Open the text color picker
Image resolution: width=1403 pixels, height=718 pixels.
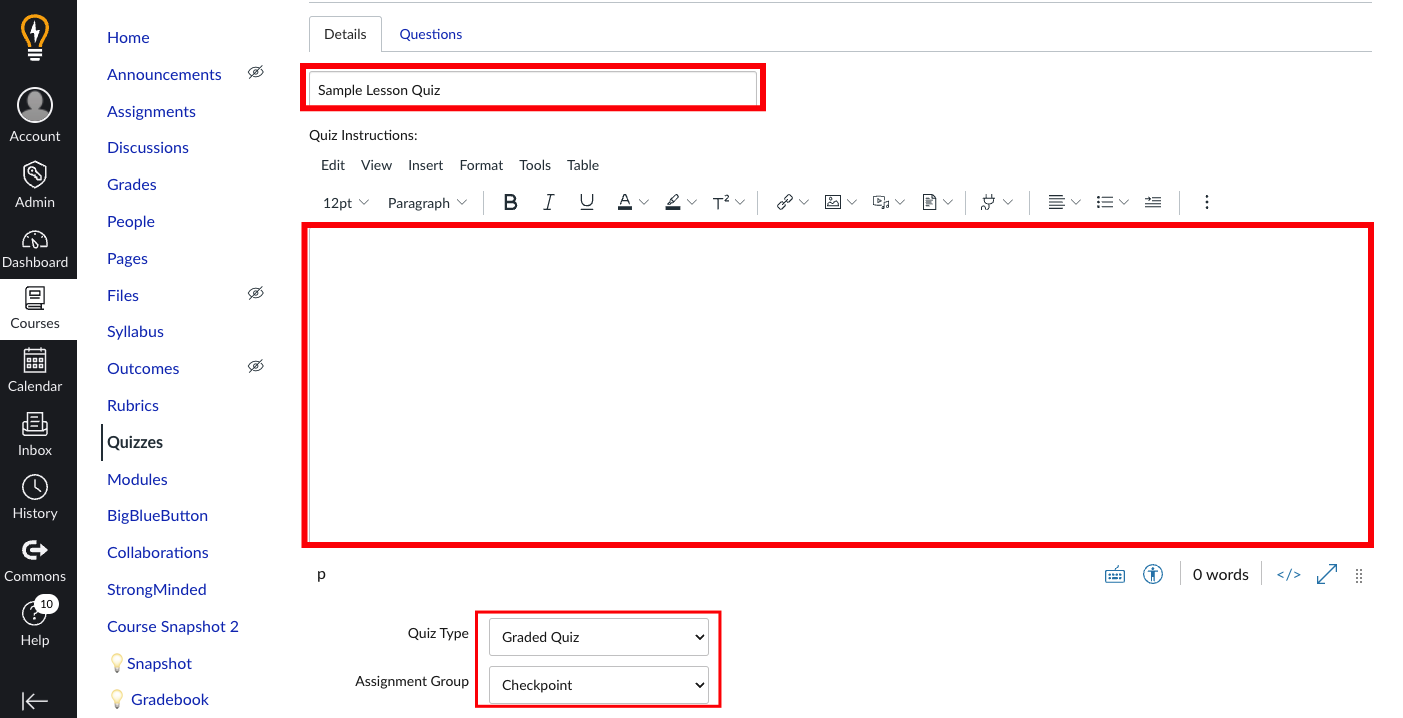point(625,202)
